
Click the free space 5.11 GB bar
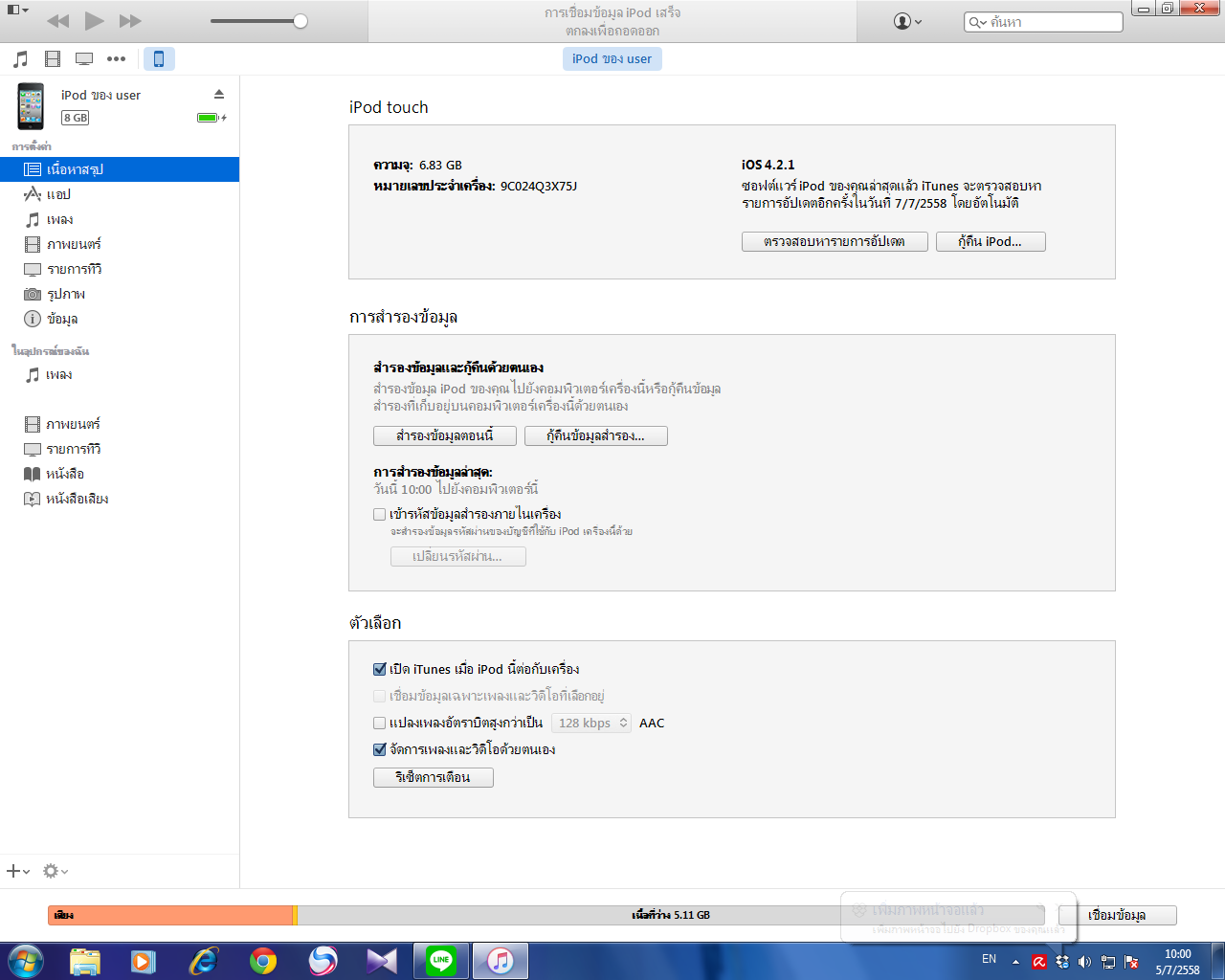pos(670,915)
